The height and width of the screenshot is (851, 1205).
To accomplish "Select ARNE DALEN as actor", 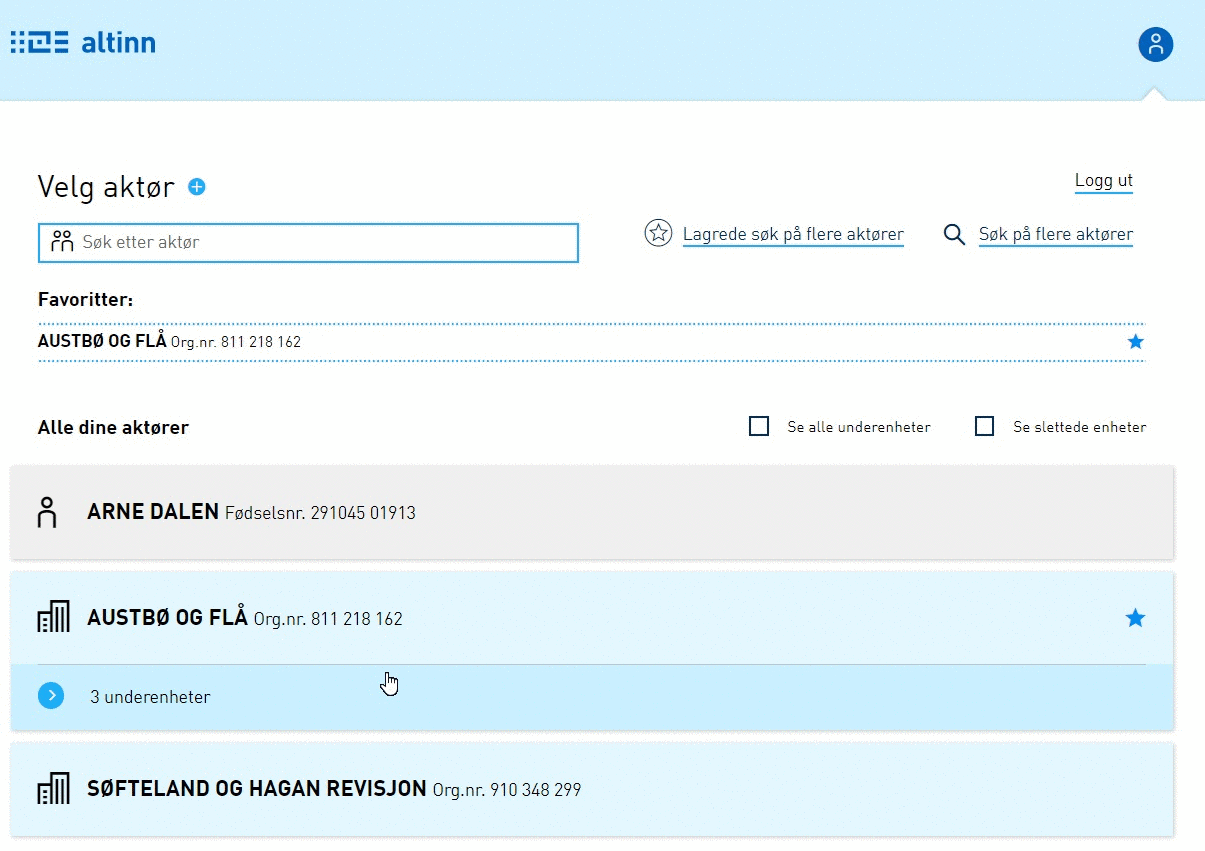I will click(152, 512).
